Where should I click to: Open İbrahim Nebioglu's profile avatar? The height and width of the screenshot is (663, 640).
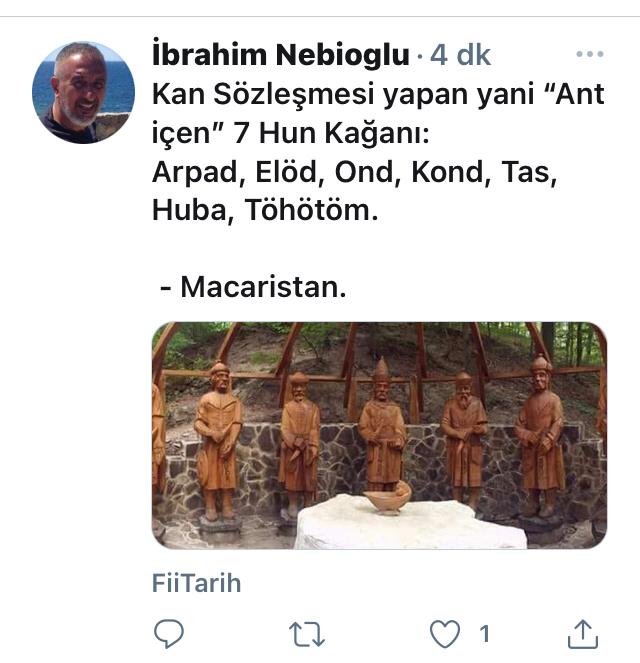[x=83, y=92]
